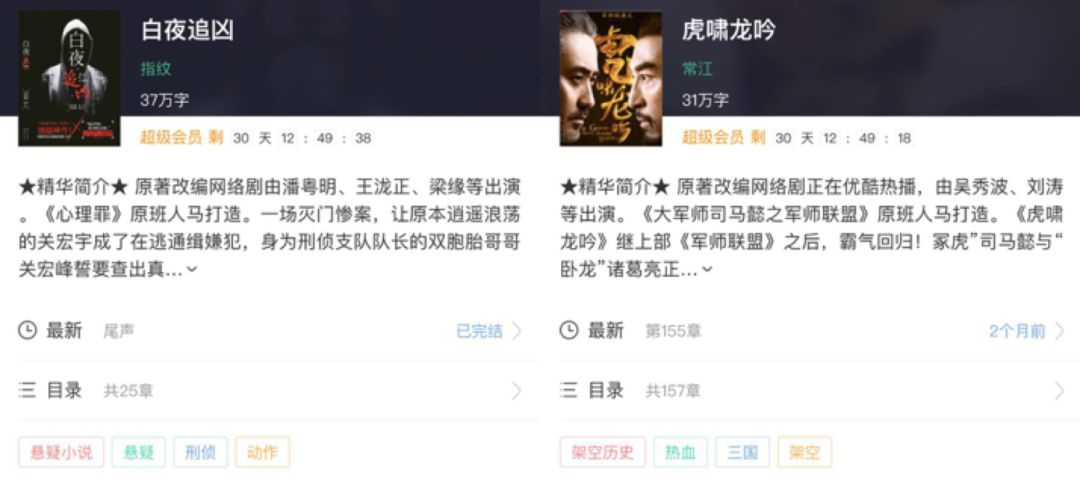1080x481 pixels.
Task: Select the 三国 tag
Action: tap(742, 452)
